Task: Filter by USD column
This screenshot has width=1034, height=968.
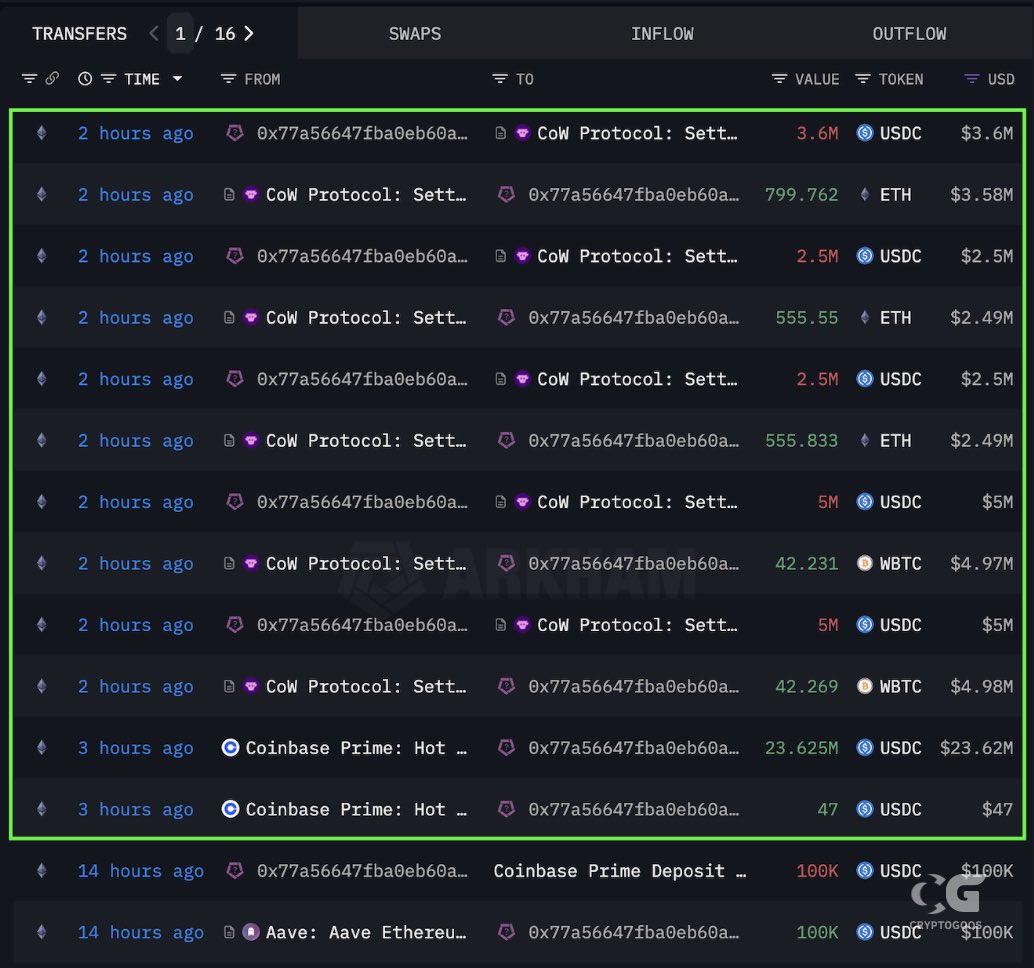Action: coord(971,79)
